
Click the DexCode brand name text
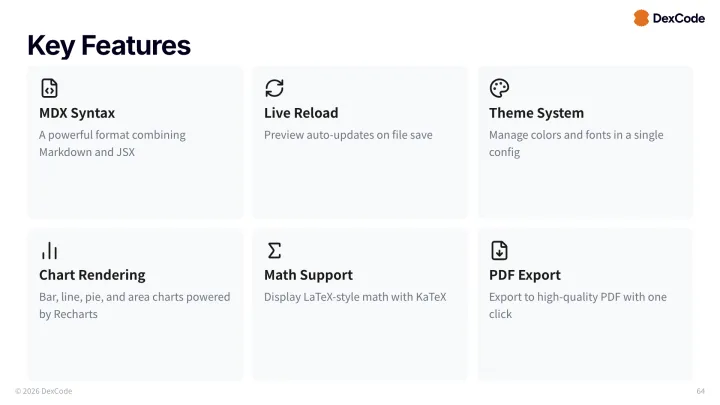pos(679,18)
